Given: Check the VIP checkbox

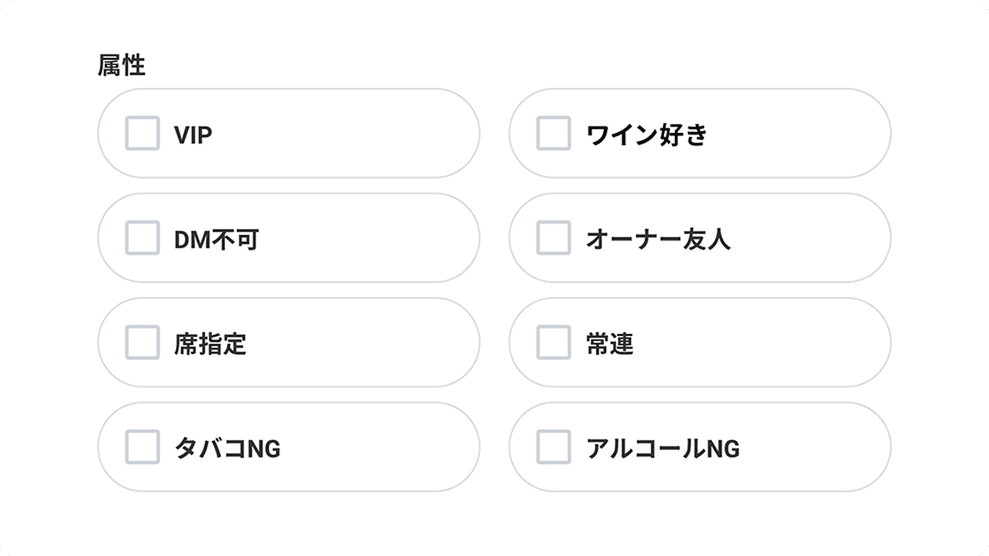Looking at the screenshot, I should click(x=142, y=133).
